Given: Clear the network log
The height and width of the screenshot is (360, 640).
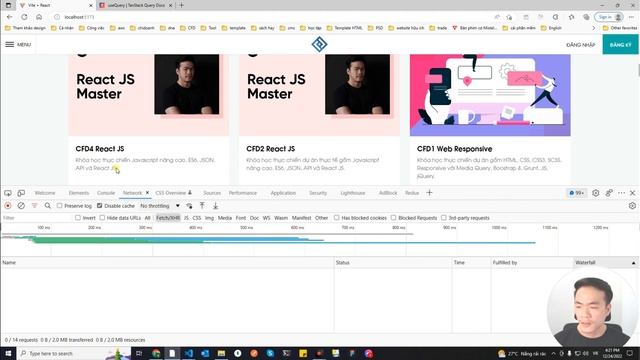Looking at the screenshot, I should (21, 206).
